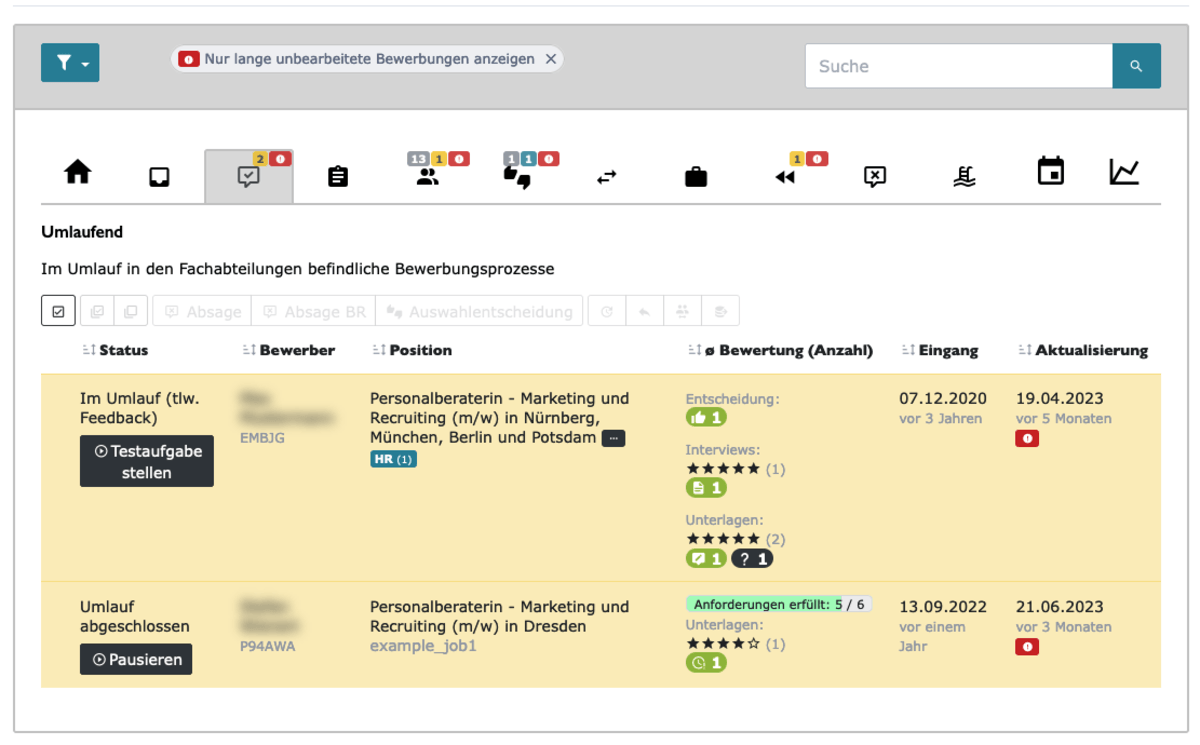
Task: Toggle the select-all checkbox in toolbar
Action: (x=58, y=311)
